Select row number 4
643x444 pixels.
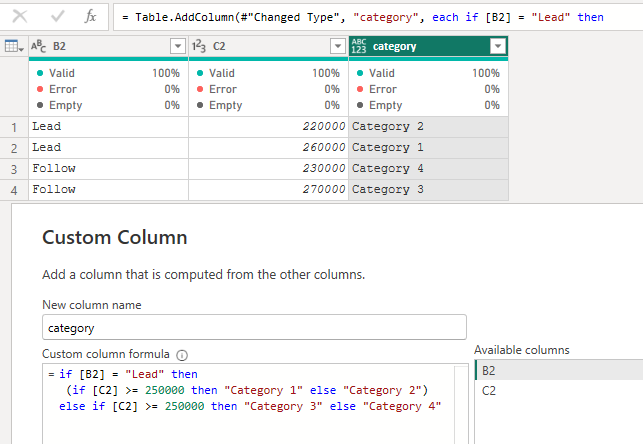[x=14, y=190]
